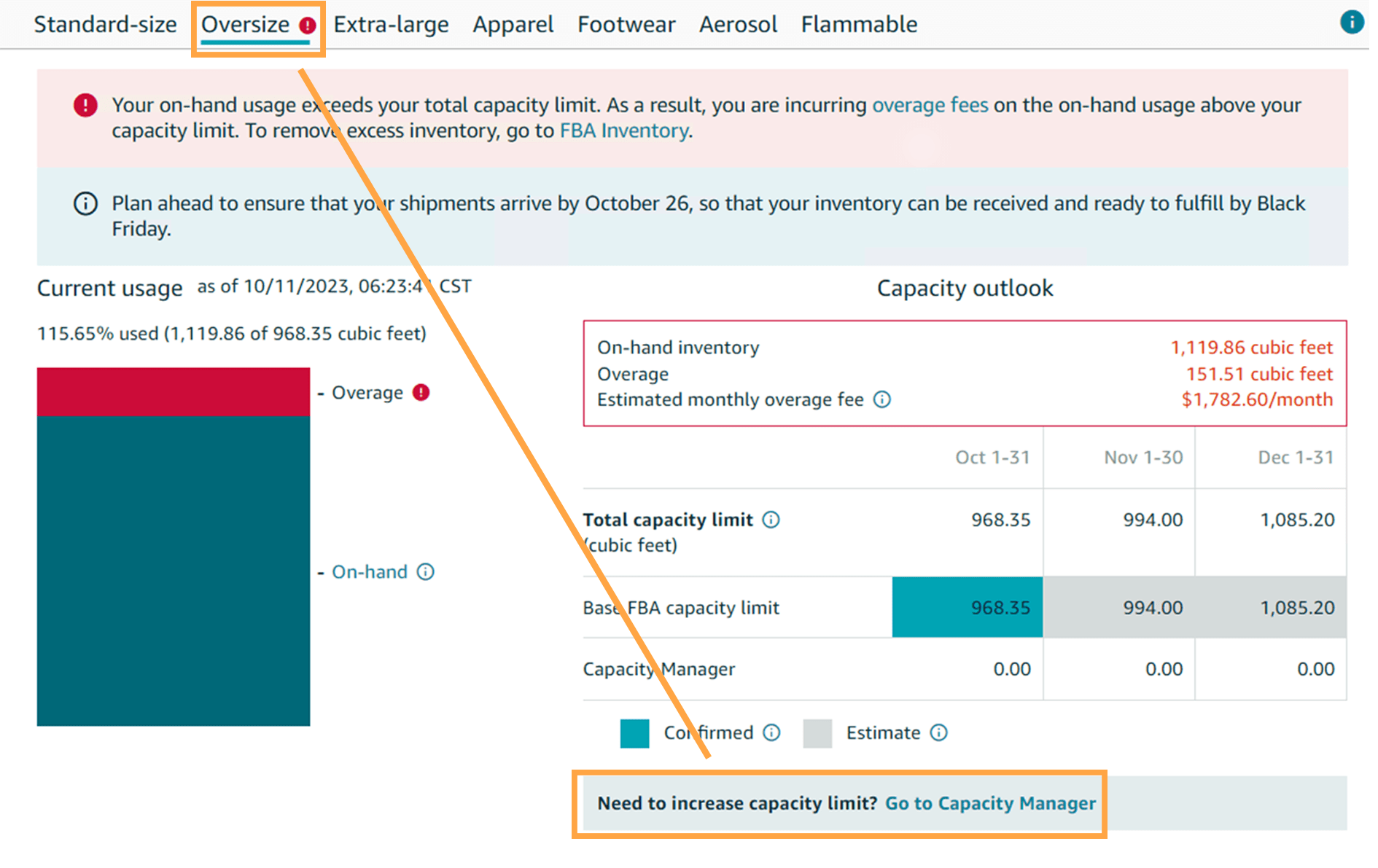Click red alert icon beside Overage label
This screenshot has height=868, width=1378.
pos(421,393)
